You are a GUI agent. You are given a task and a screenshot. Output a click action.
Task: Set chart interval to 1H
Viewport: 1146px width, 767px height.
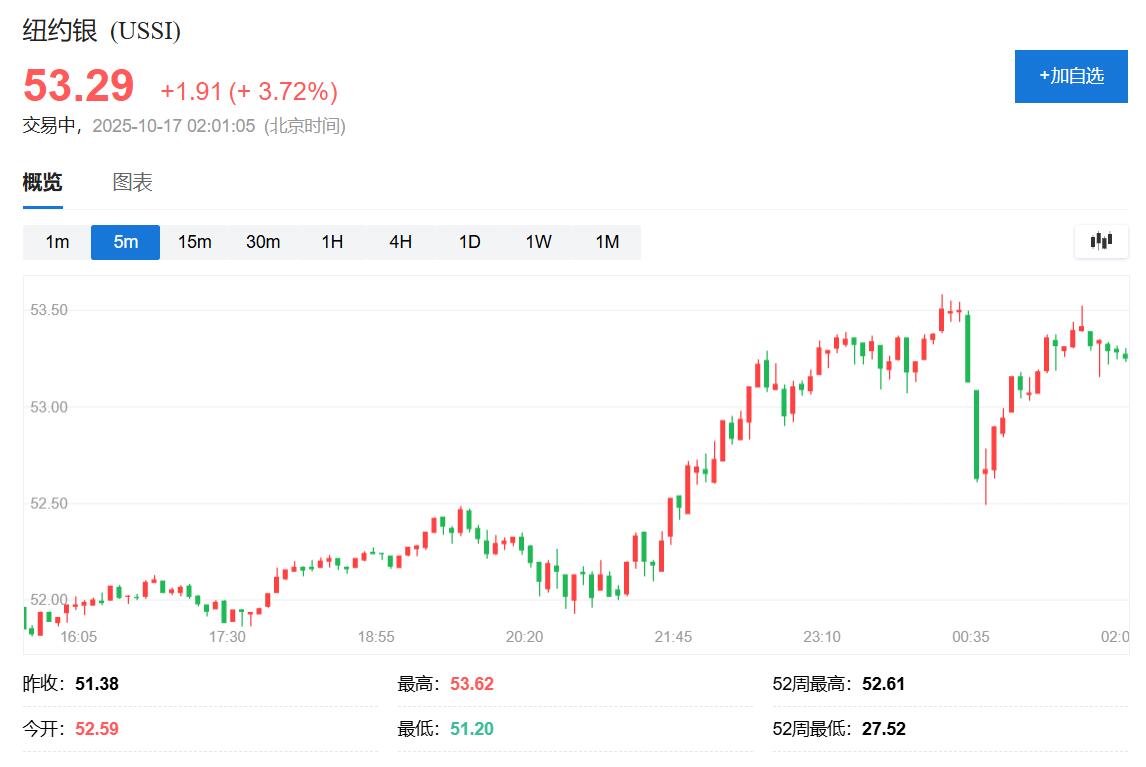[x=332, y=242]
